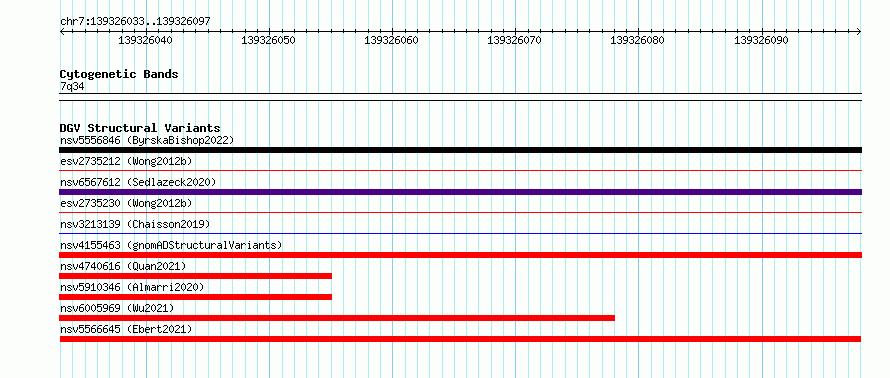
Task: Click ruler position 139326060
Action: tap(392, 40)
